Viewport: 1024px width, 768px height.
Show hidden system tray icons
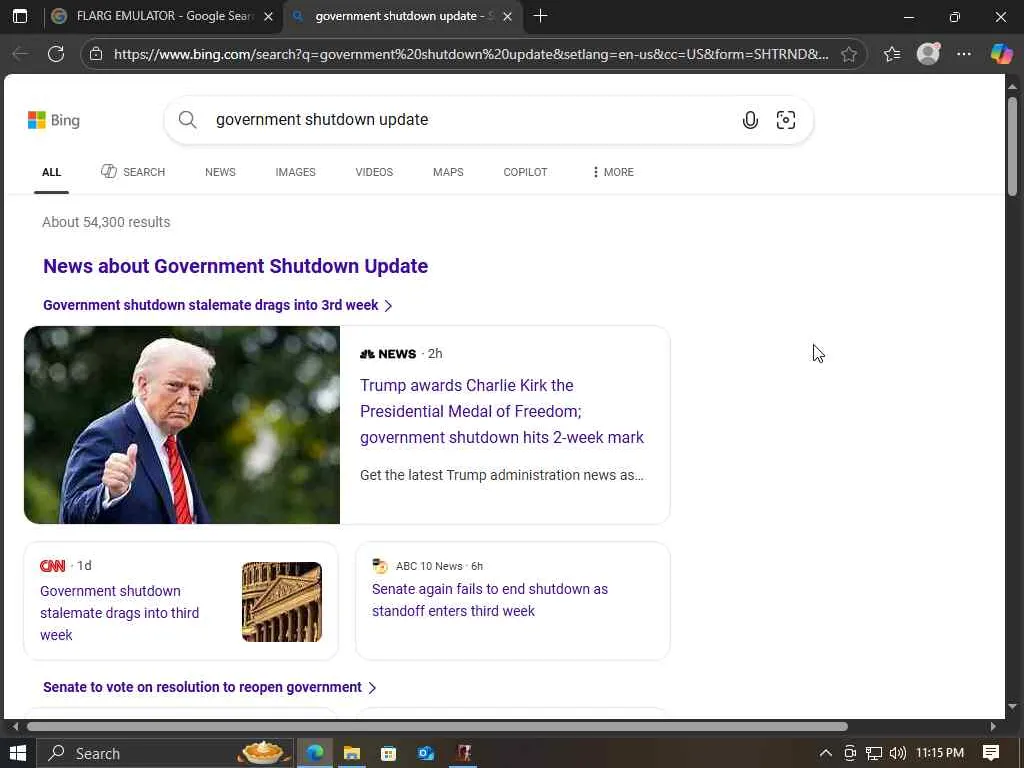pyautogui.click(x=825, y=754)
